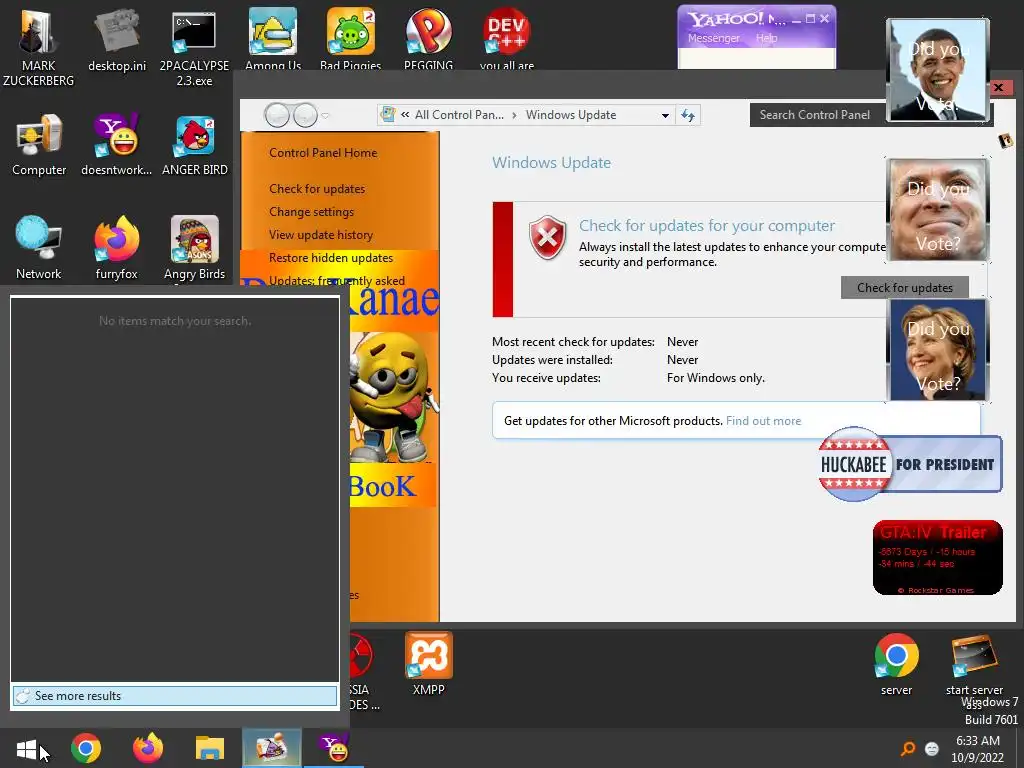Open the DEV C++ 'you all are' shortcut
The image size is (1024, 768).
pos(507,38)
